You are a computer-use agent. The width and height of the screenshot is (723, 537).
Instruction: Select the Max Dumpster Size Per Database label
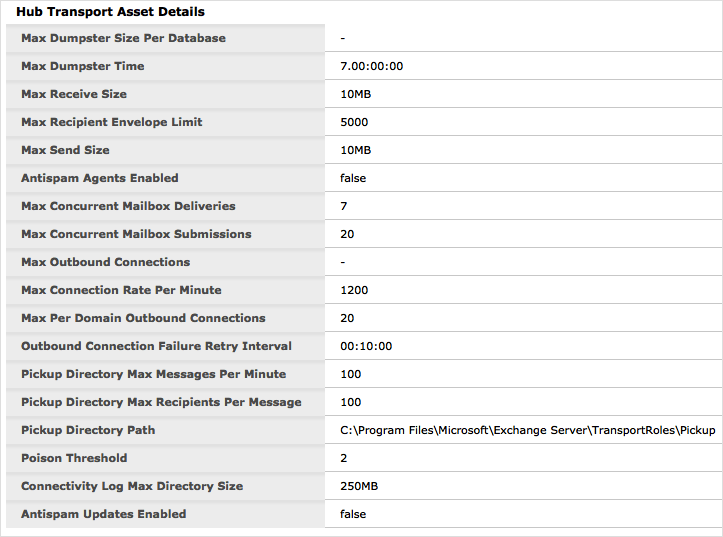coord(123,38)
